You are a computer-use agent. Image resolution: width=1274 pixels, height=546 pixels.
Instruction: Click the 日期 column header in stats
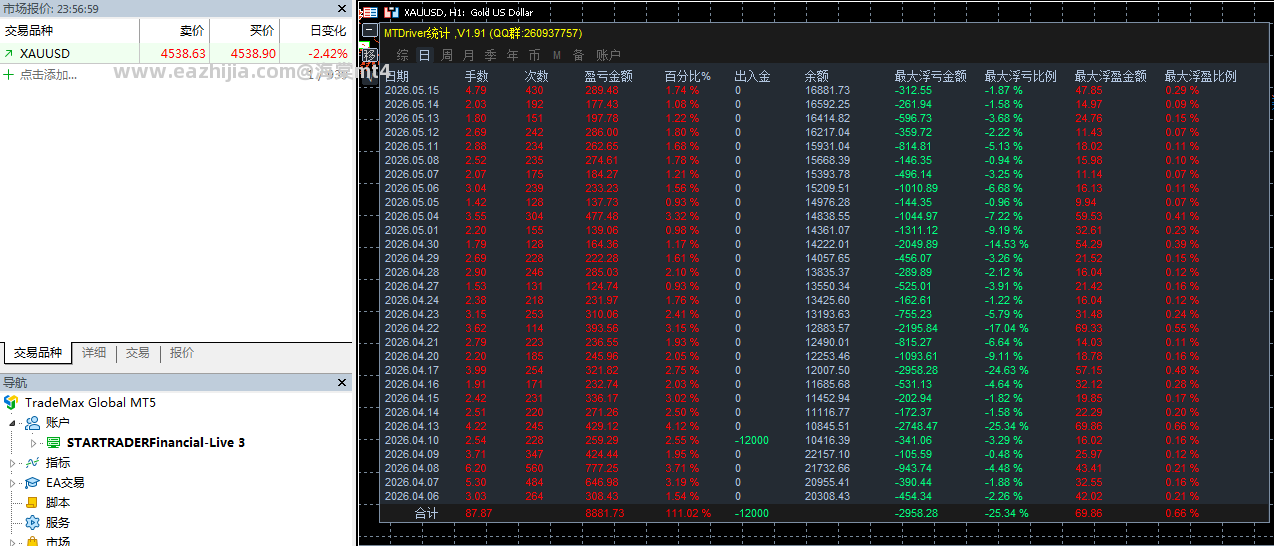click(x=397, y=75)
